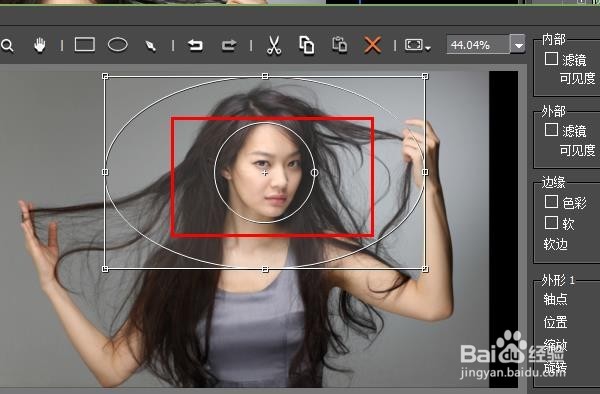The image size is (600, 394).
Task: Click the 可见度 label in 内部 group
Action: click(577, 78)
